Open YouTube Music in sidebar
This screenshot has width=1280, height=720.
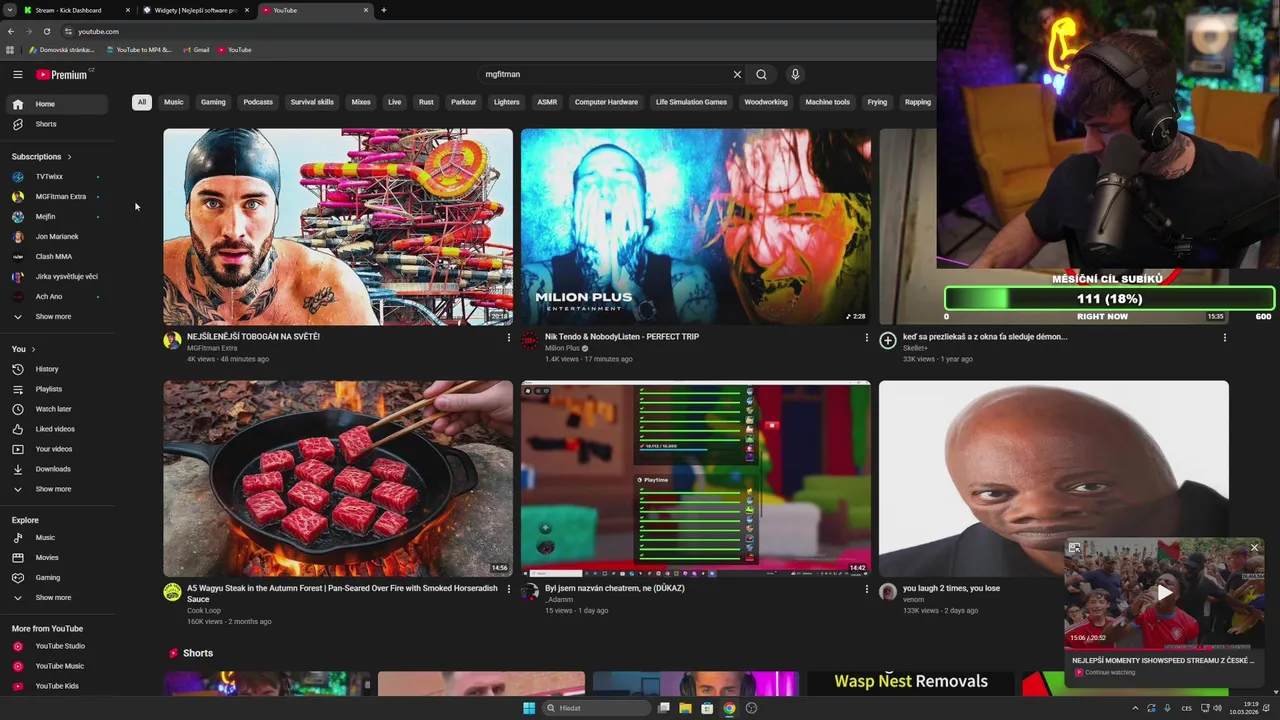(57, 666)
